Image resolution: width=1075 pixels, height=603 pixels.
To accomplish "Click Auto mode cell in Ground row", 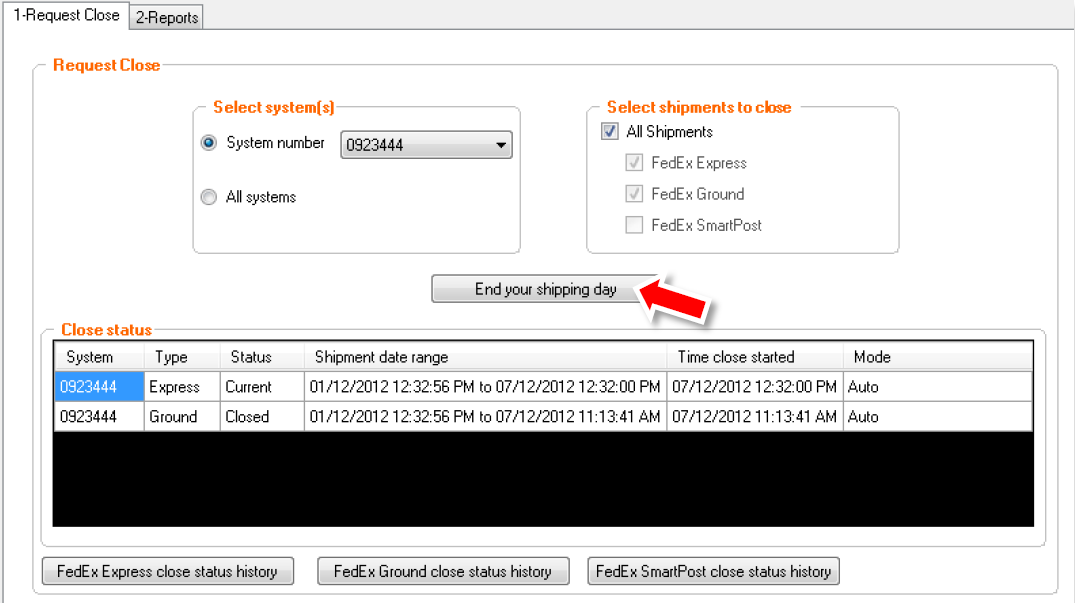I will click(x=938, y=417).
